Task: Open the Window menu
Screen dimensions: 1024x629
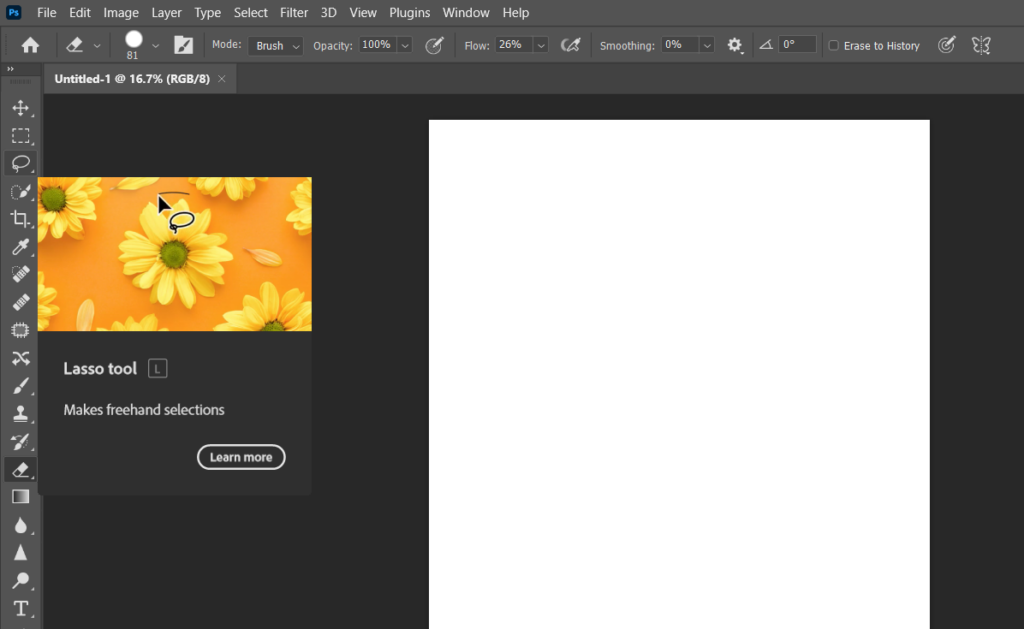Action: tap(466, 12)
